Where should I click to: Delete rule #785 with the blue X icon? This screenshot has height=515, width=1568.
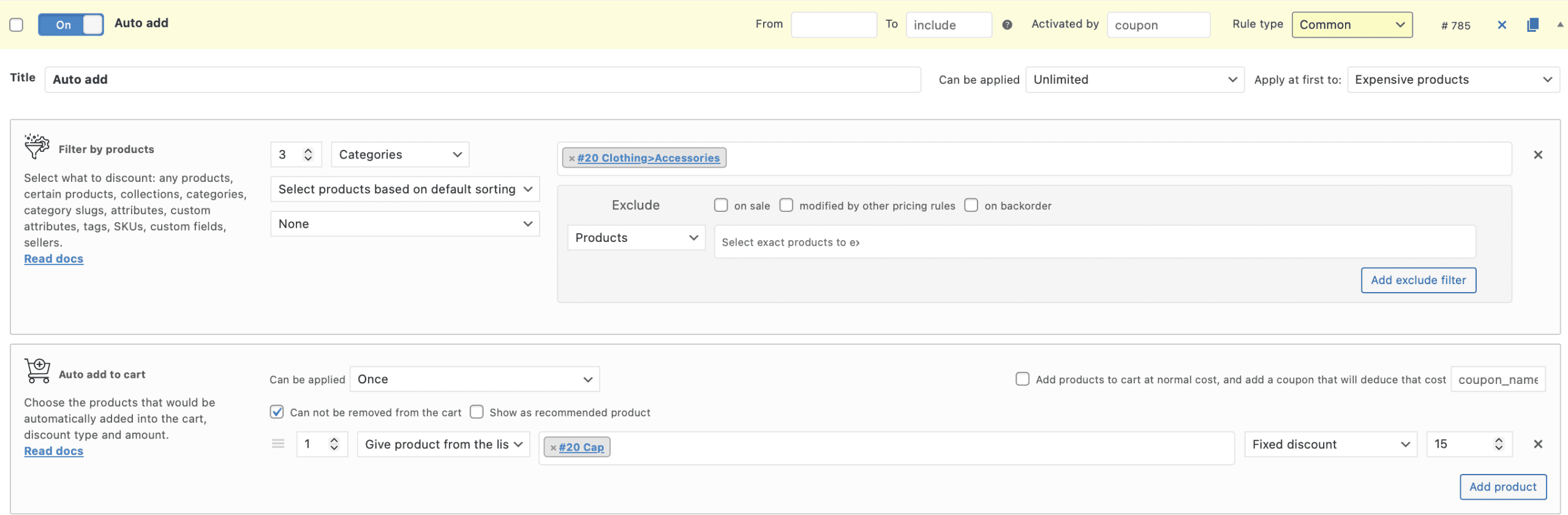1501,25
